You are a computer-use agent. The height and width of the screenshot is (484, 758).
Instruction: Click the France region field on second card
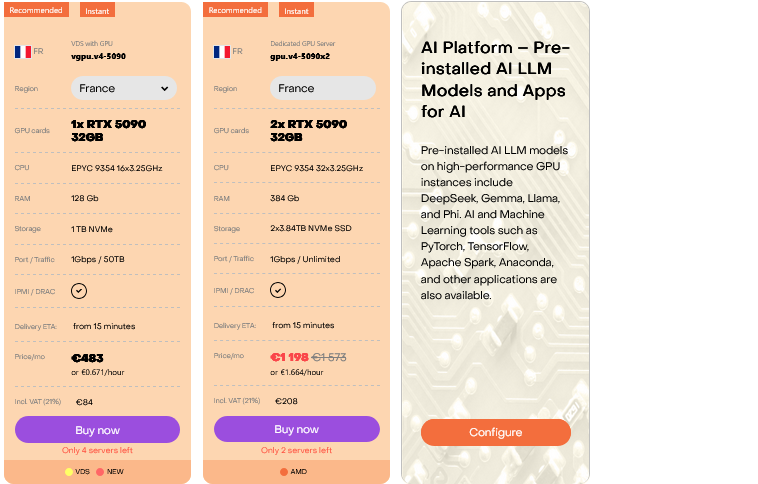[322, 88]
